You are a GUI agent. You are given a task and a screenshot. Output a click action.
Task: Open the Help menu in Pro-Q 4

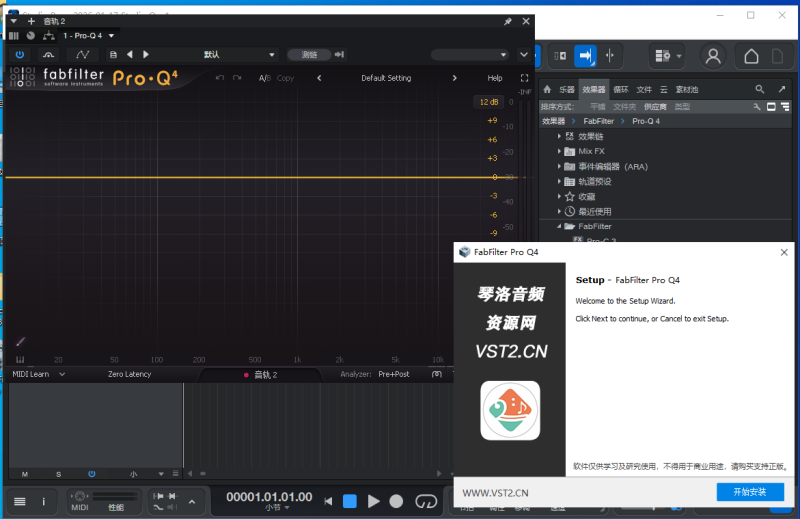click(495, 78)
